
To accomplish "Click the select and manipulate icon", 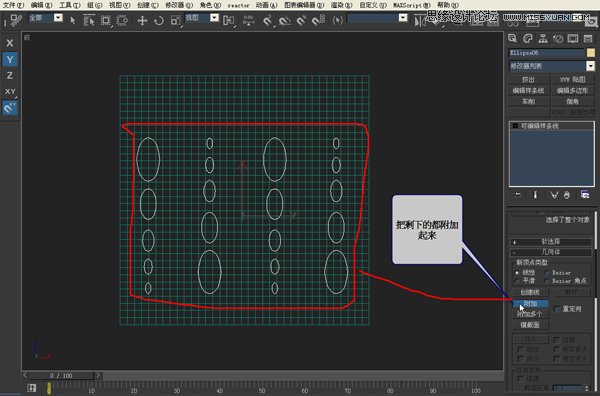I will pos(248,20).
